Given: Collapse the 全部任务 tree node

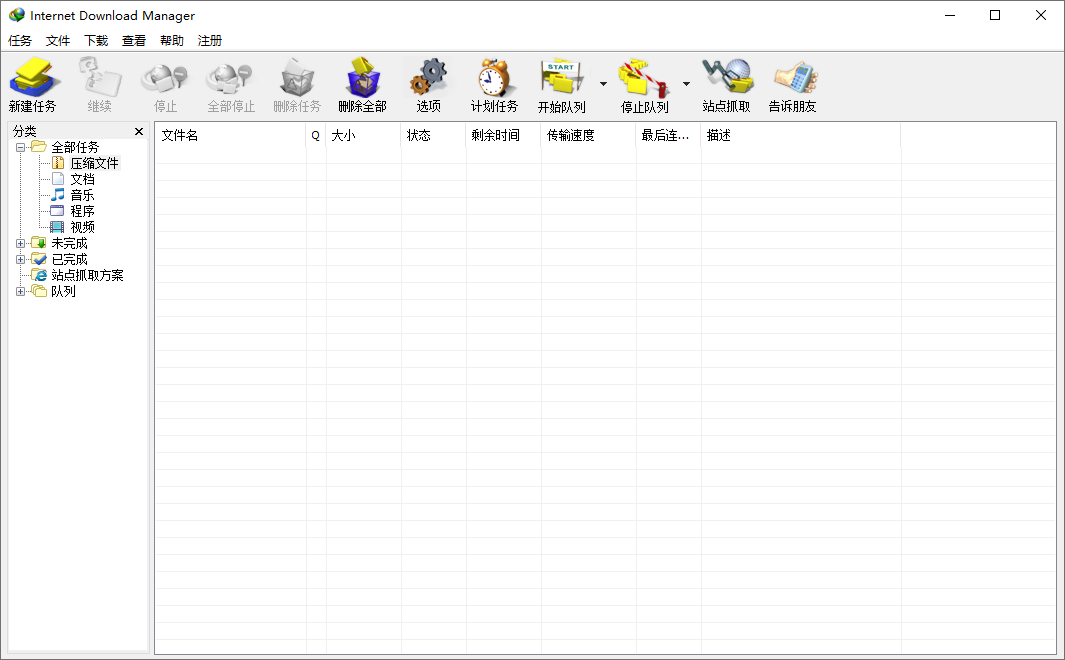Looking at the screenshot, I should [x=20, y=147].
